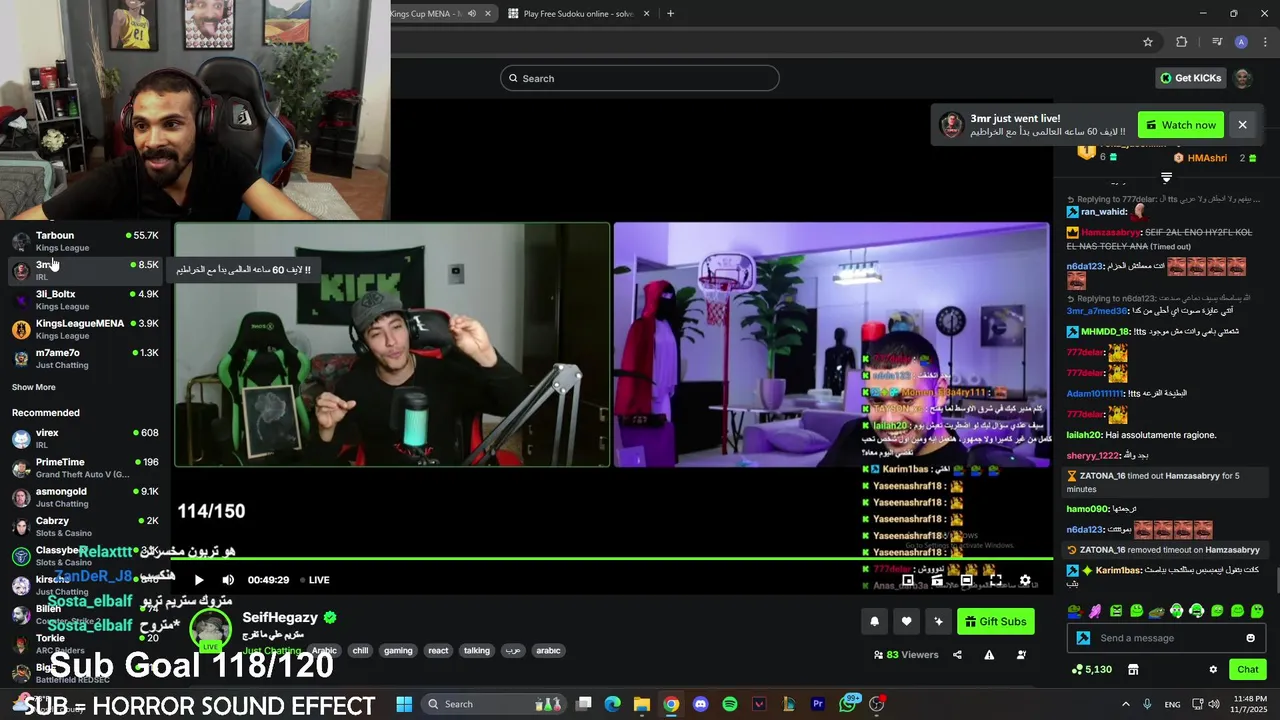Click sparkle button beside Gift Subs
This screenshot has width=1280, height=720.
(938, 621)
